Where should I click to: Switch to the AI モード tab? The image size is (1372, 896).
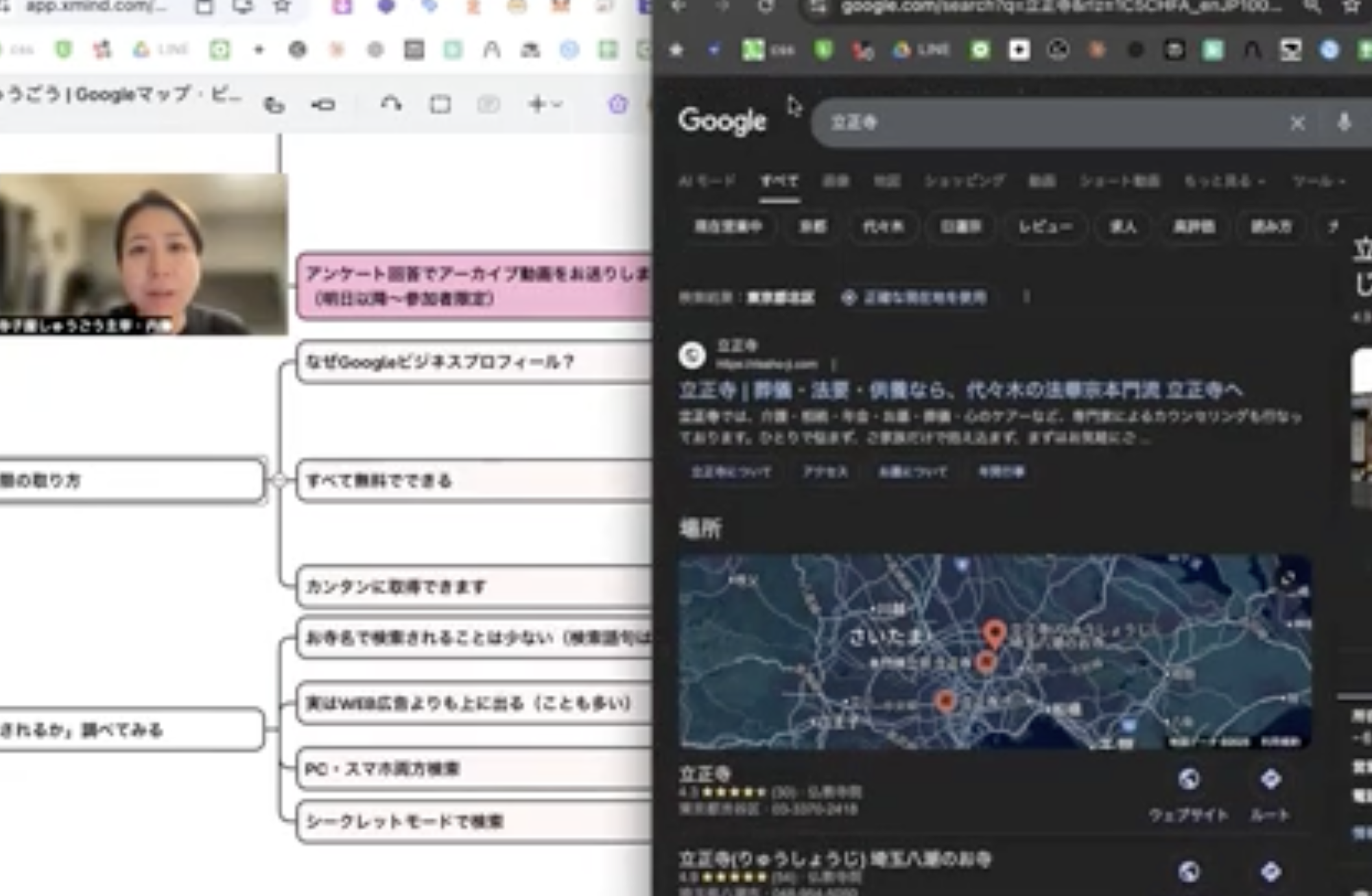coord(707,182)
